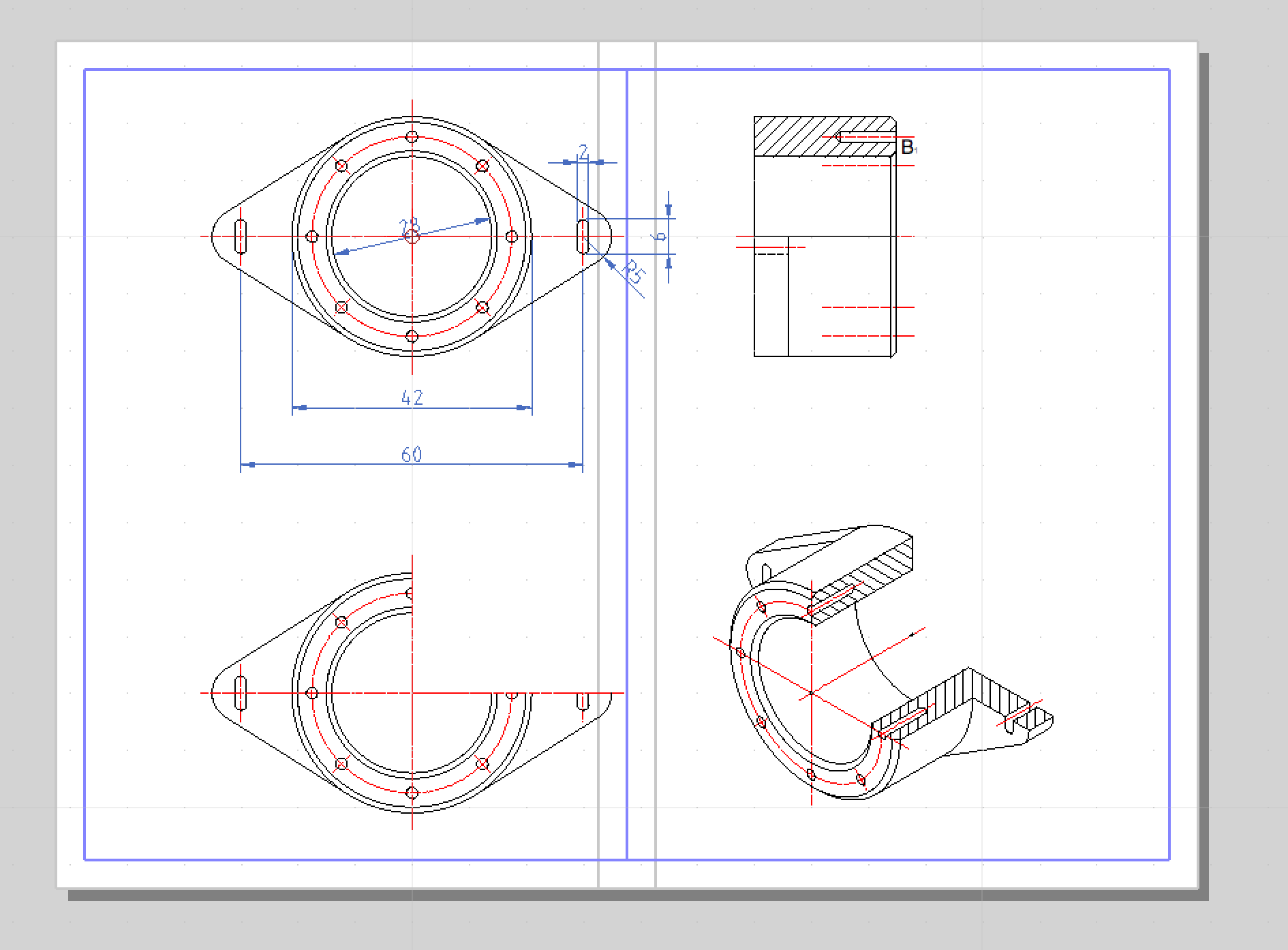Click the 28 diameter dimension label

[x=410, y=225]
